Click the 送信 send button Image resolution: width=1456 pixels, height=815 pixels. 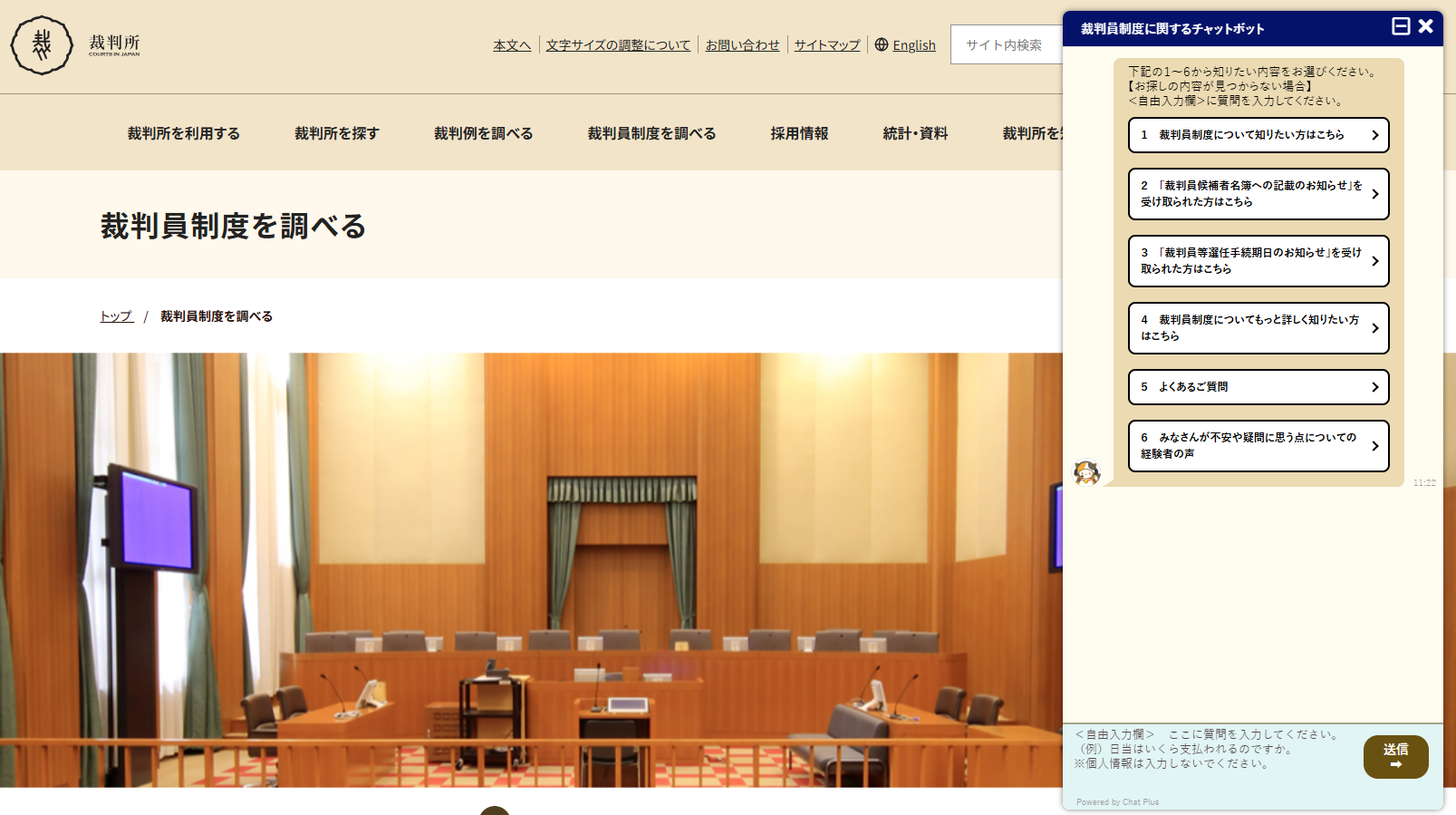(1395, 757)
